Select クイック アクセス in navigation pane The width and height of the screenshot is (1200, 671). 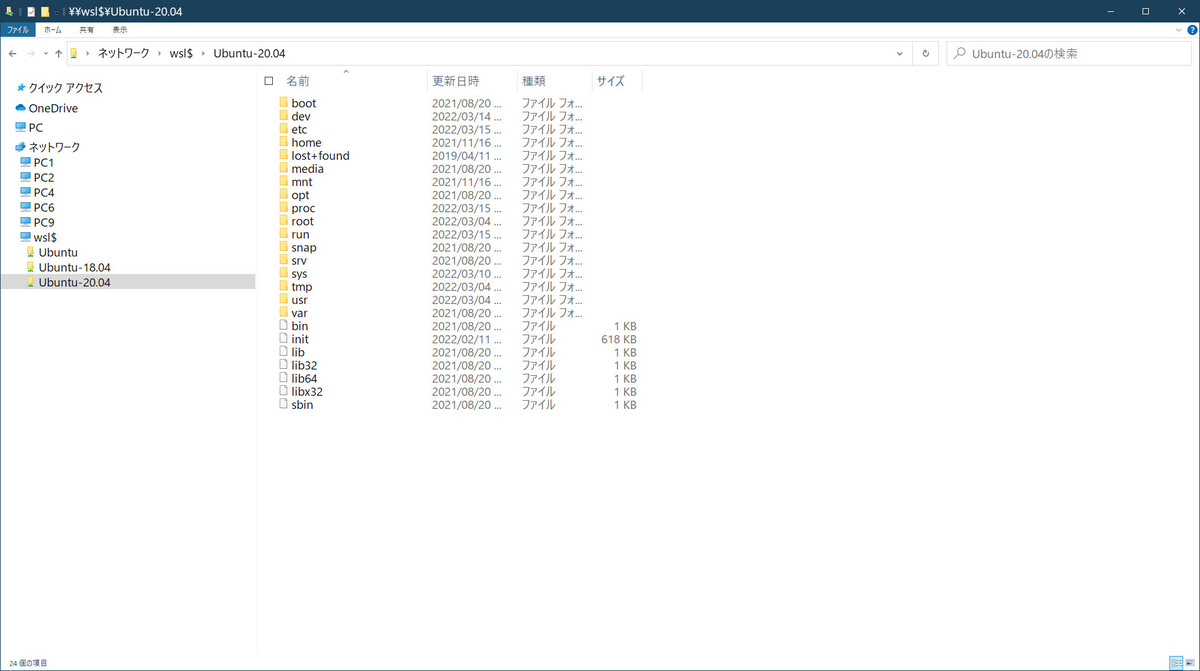pyautogui.click(x=59, y=88)
